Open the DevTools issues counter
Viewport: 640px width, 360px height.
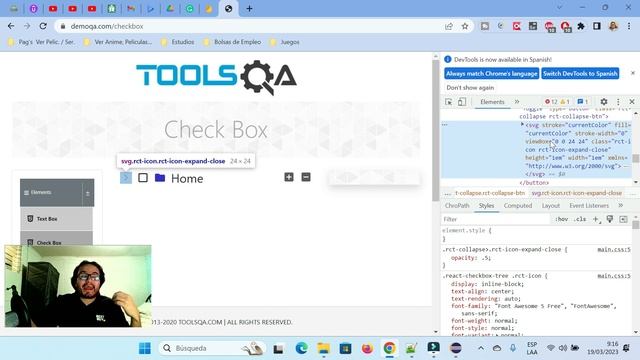coord(583,102)
